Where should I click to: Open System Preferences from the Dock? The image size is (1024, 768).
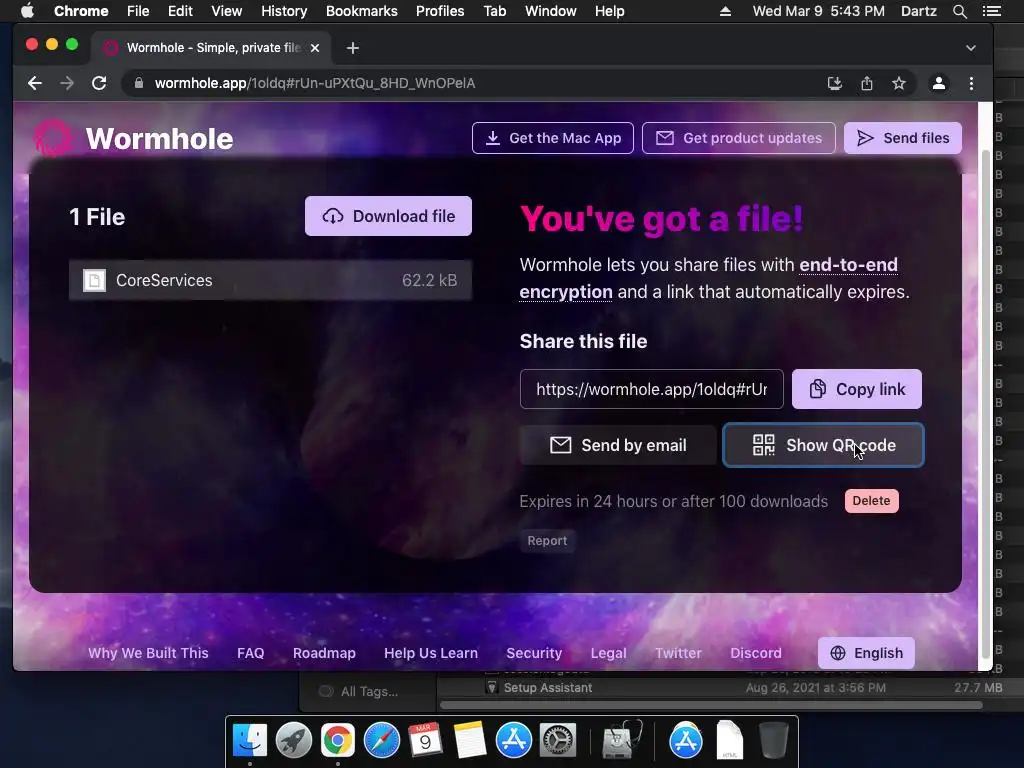[557, 741]
